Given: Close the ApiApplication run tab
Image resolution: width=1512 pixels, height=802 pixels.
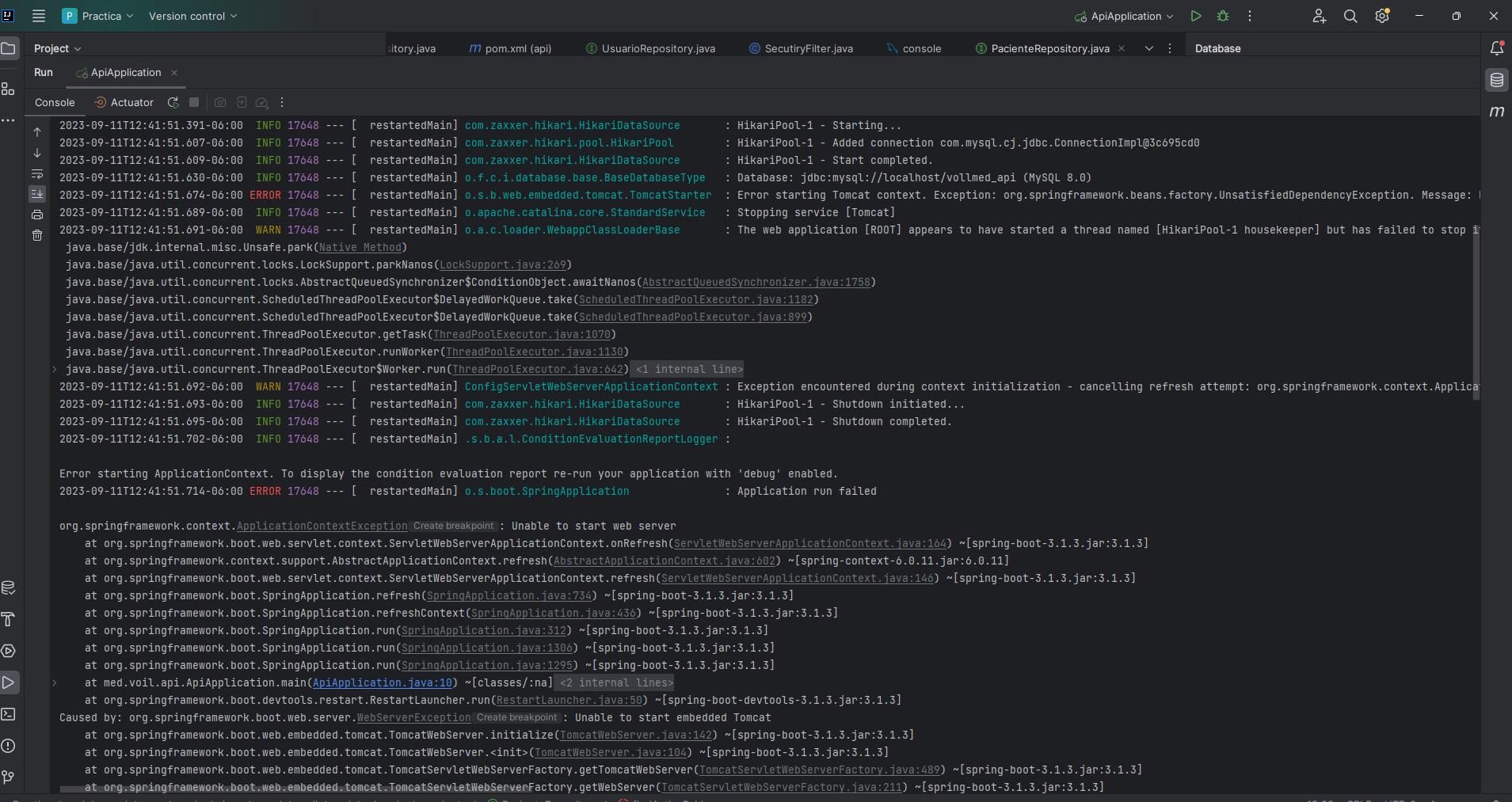Looking at the screenshot, I should (174, 72).
